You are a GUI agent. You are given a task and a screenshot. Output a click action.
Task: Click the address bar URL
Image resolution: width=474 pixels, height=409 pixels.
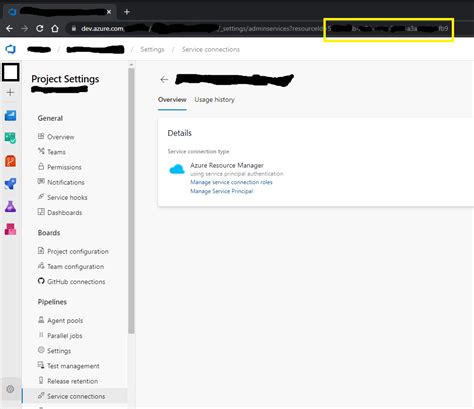(260, 29)
